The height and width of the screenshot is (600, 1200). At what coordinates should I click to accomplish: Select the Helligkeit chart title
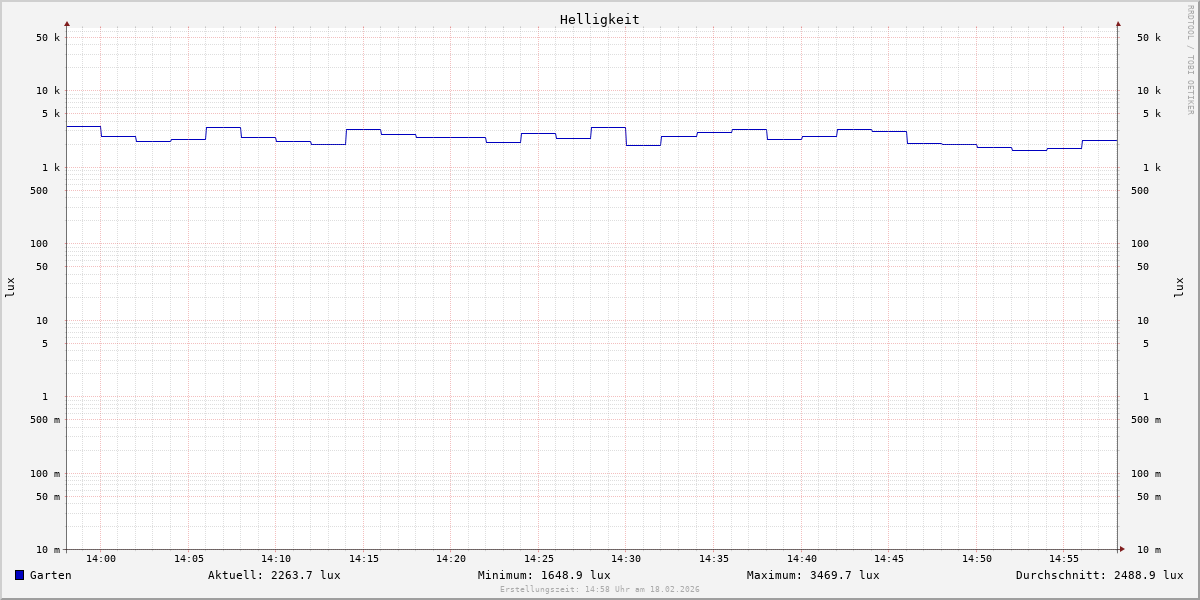click(599, 19)
